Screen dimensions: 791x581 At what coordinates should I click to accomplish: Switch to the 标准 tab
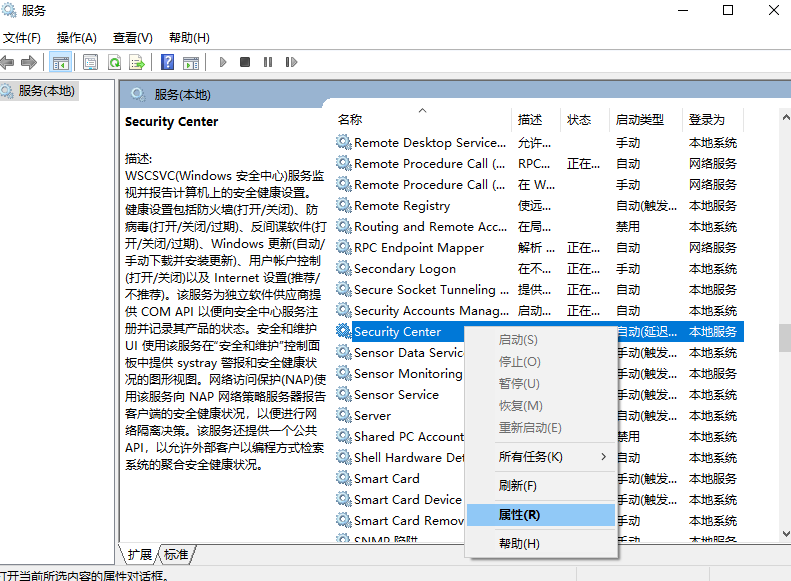click(x=176, y=554)
